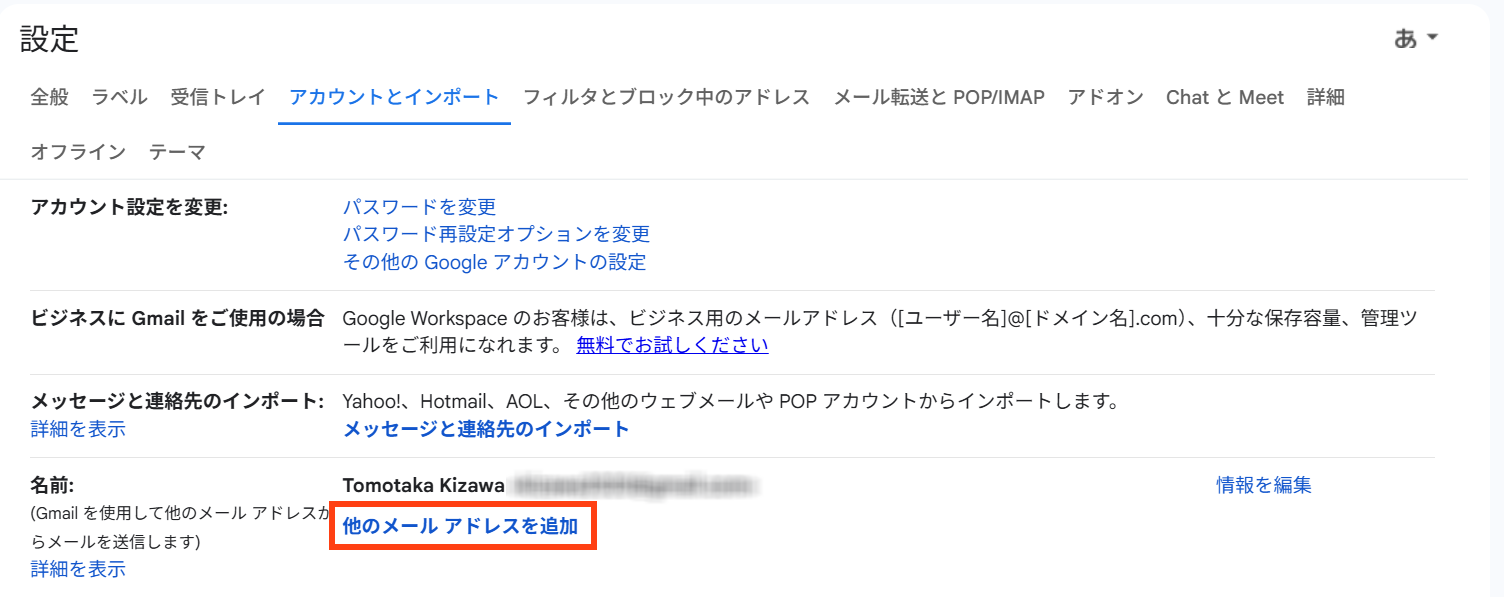
Task: Open その他の Google アカウントの設定
Action: point(494,262)
